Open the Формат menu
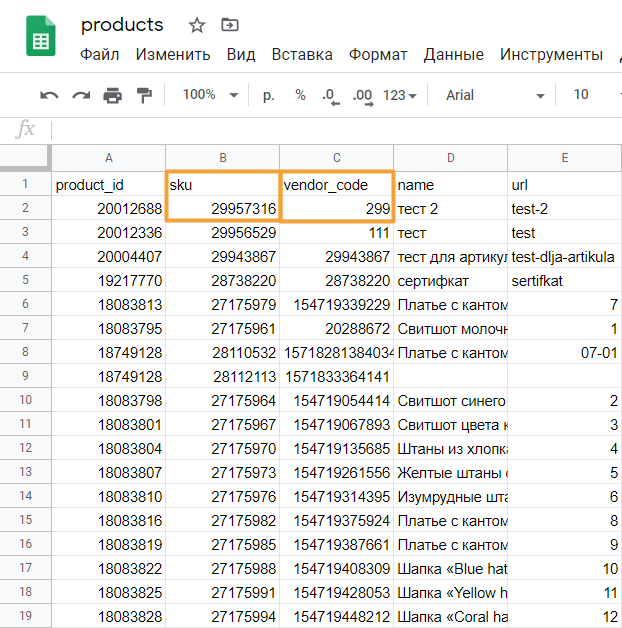The height and width of the screenshot is (628, 622). (x=378, y=54)
